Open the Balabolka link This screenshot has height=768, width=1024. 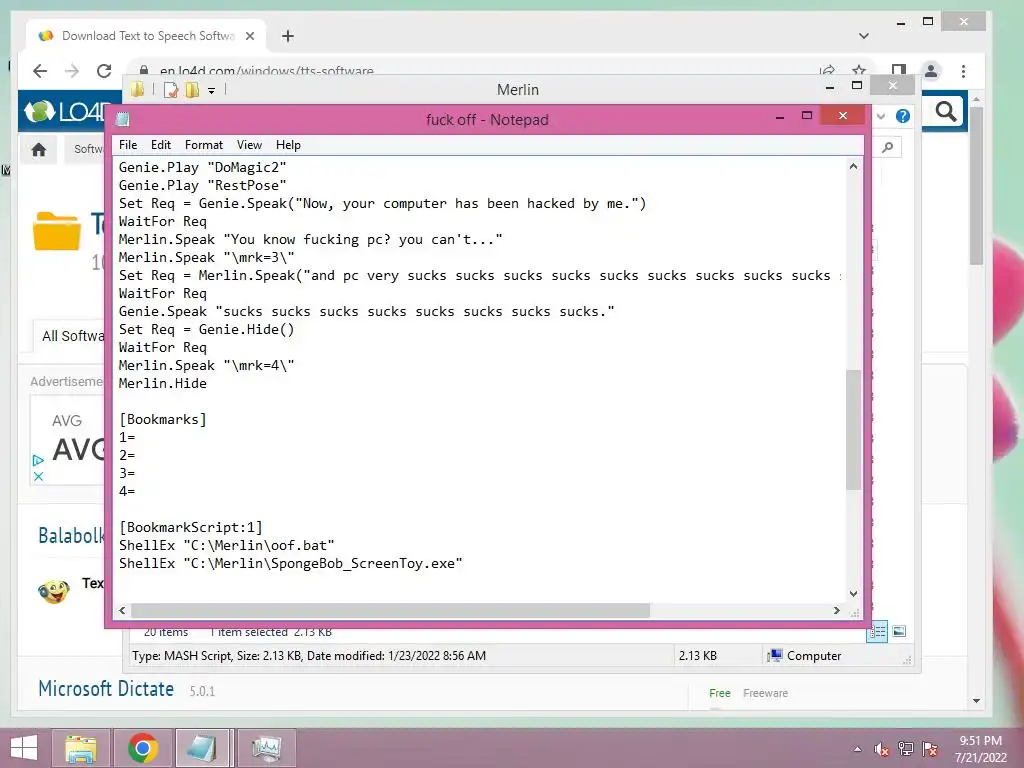coord(71,536)
